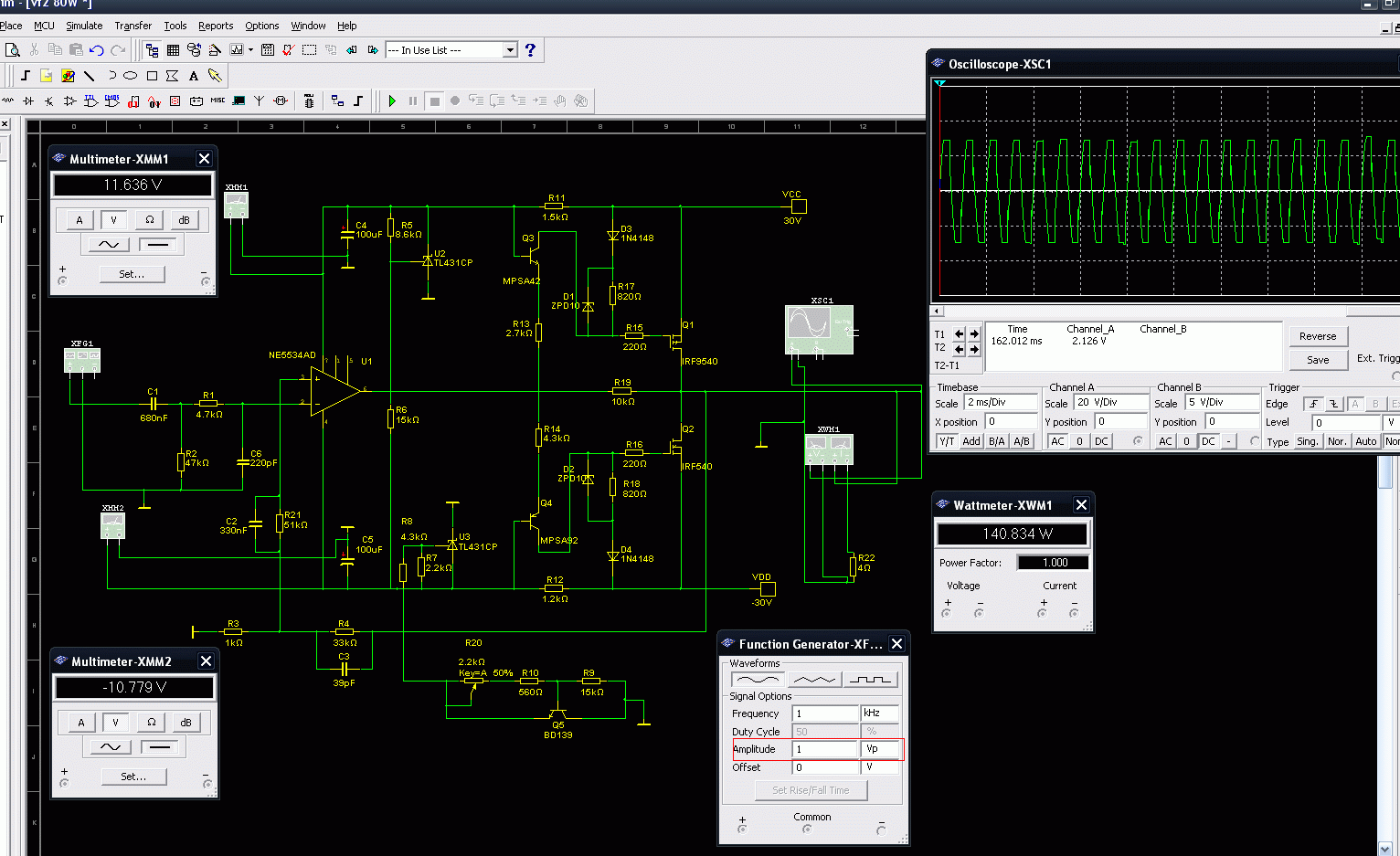Click the Undo arrow in the toolbar
The height and width of the screenshot is (856, 1400).
pos(97,50)
